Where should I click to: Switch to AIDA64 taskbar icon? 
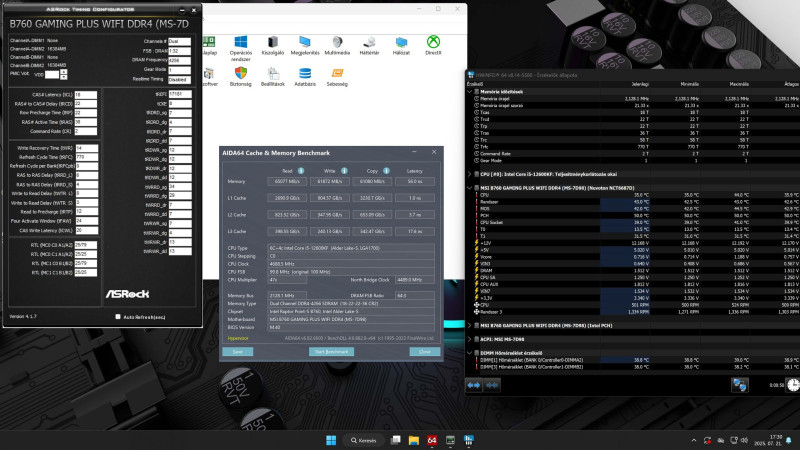[432, 440]
